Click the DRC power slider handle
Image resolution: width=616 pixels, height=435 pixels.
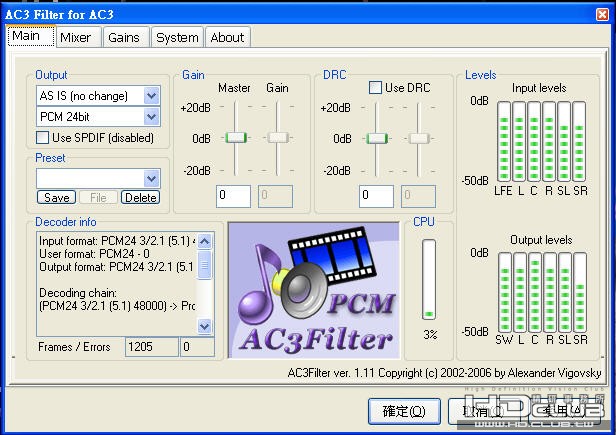point(377,138)
